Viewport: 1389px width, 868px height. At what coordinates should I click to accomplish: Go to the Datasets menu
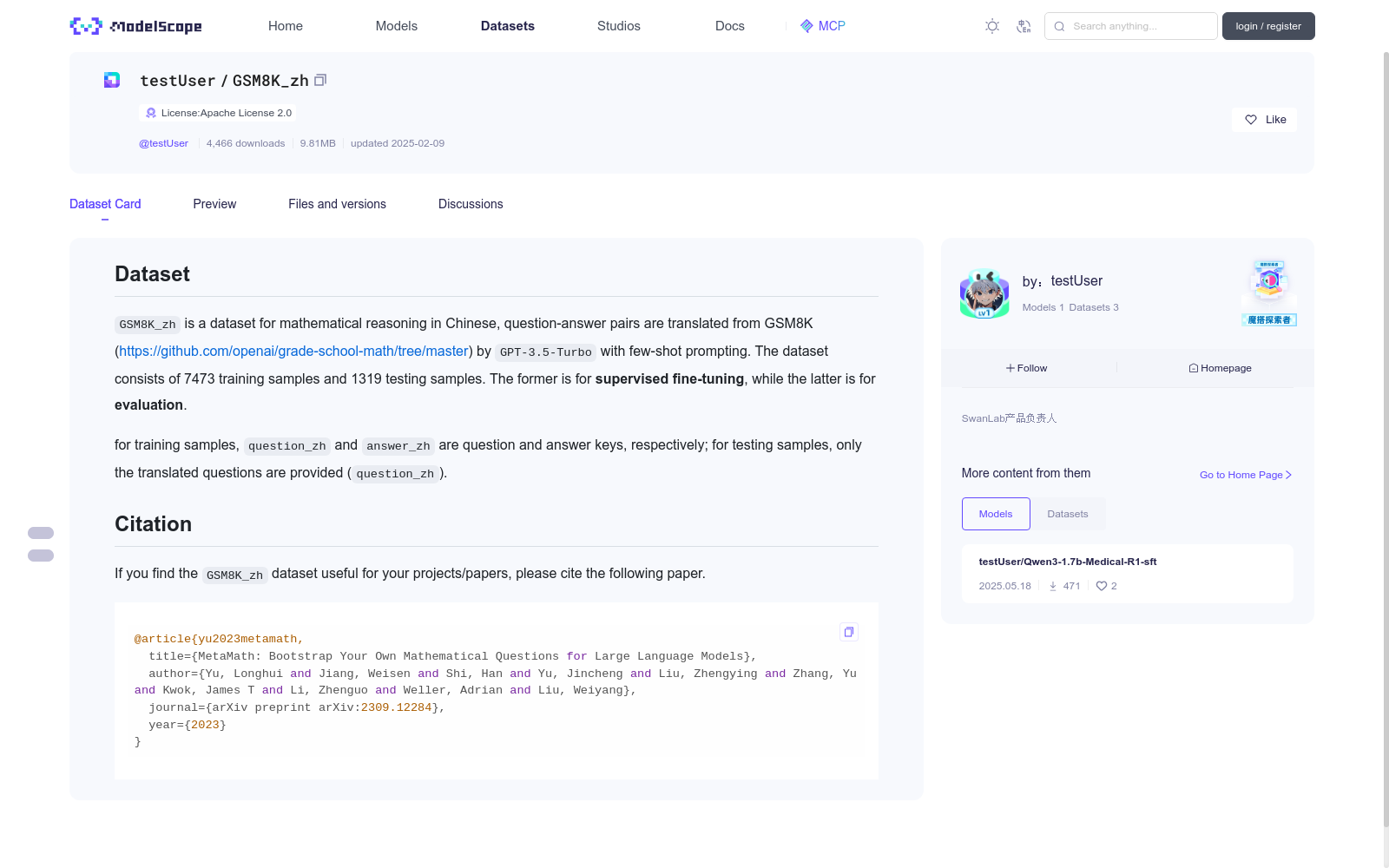tap(508, 26)
